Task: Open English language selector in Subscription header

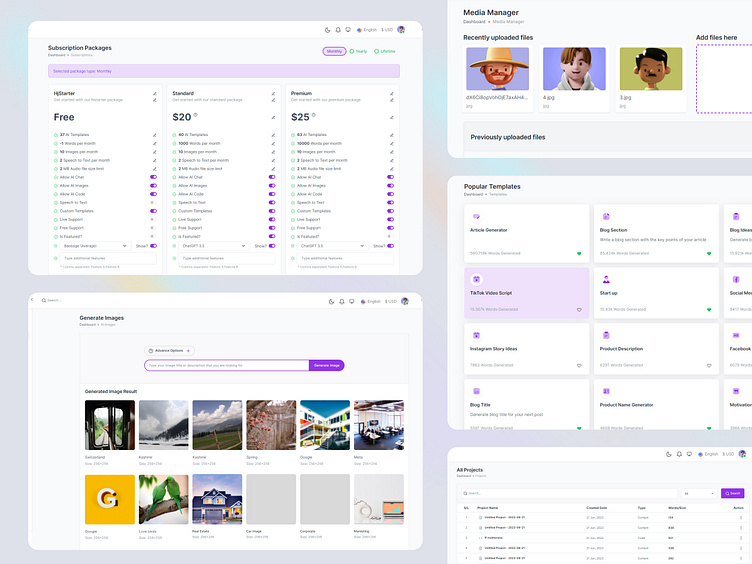Action: point(367,30)
